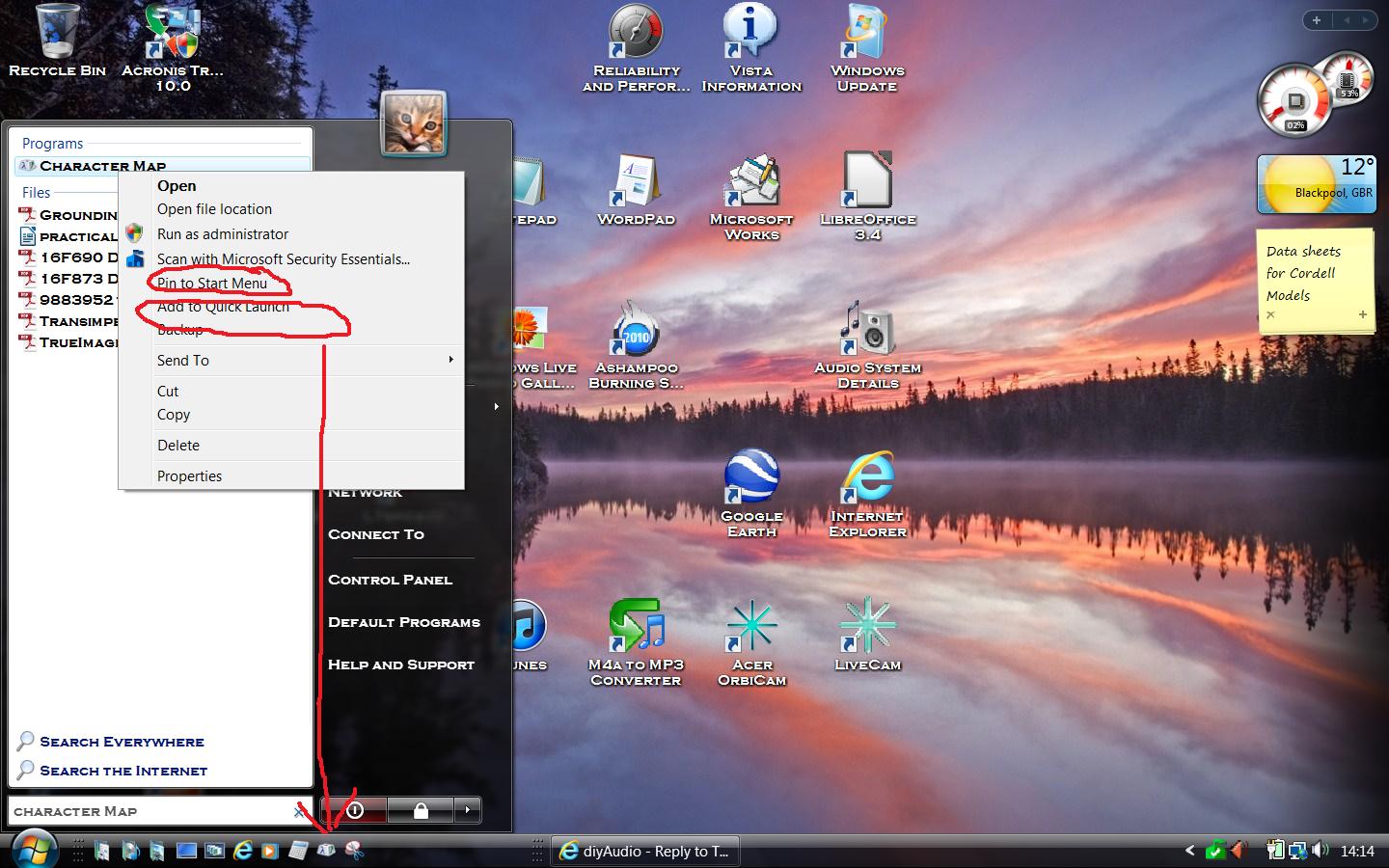Open Acer OrbiCam desktop shortcut
The image size is (1389, 868).
[x=751, y=642]
